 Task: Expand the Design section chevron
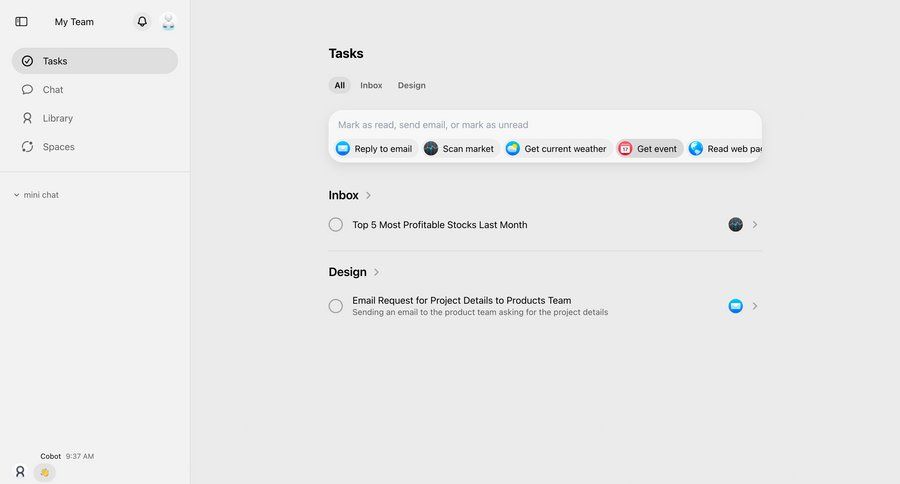click(x=377, y=272)
